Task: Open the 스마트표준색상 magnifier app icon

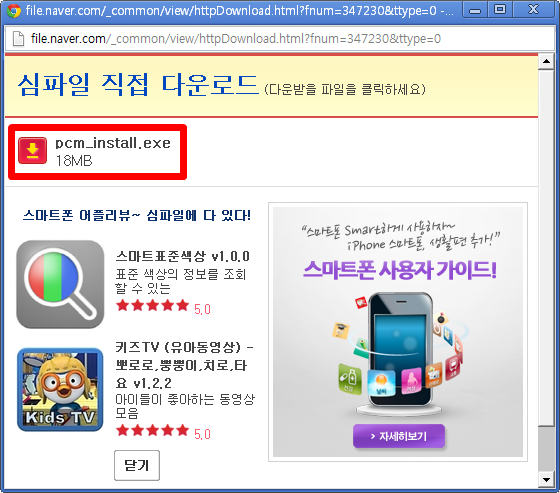Action: click(60, 284)
